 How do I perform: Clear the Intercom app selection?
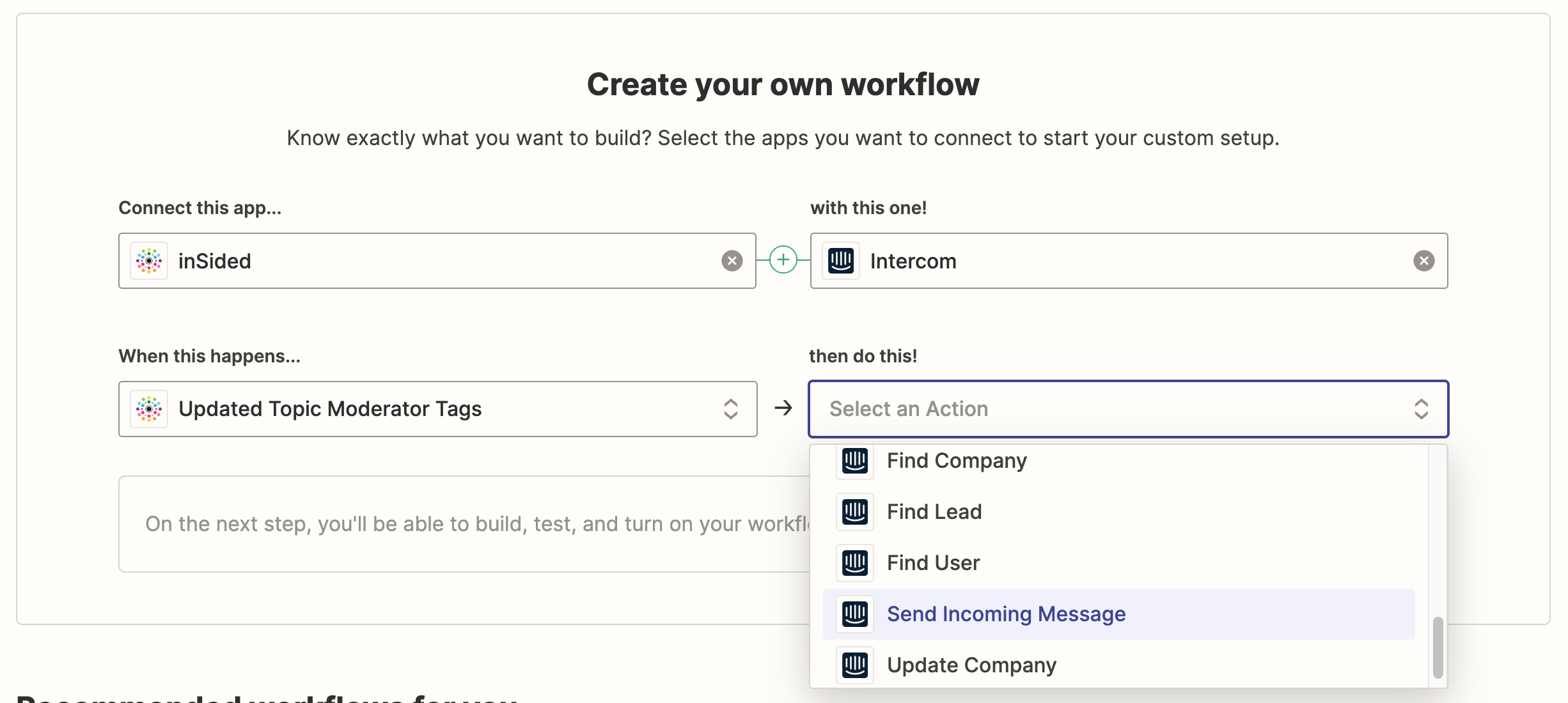click(1423, 261)
